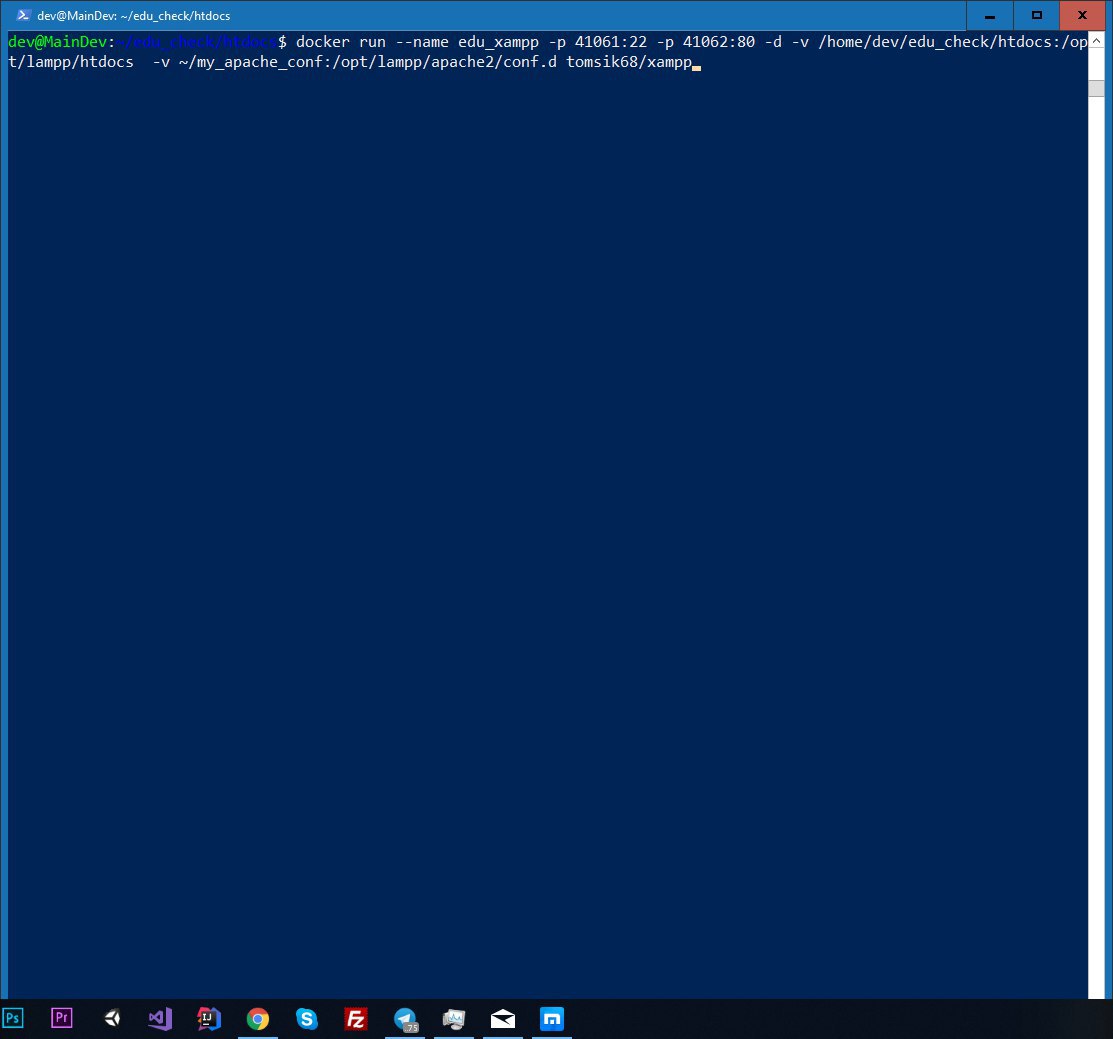Close the dev@MainDev terminal window
The image size is (1113, 1039).
1082,15
